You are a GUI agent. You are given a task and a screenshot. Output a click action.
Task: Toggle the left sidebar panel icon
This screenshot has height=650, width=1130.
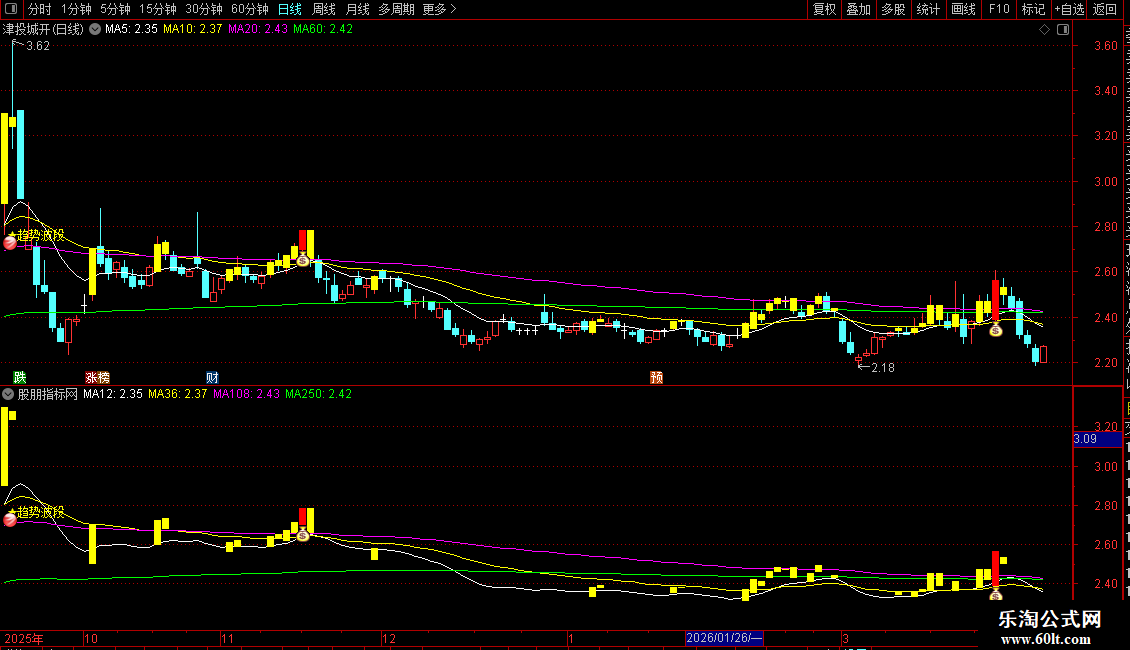(x=11, y=9)
